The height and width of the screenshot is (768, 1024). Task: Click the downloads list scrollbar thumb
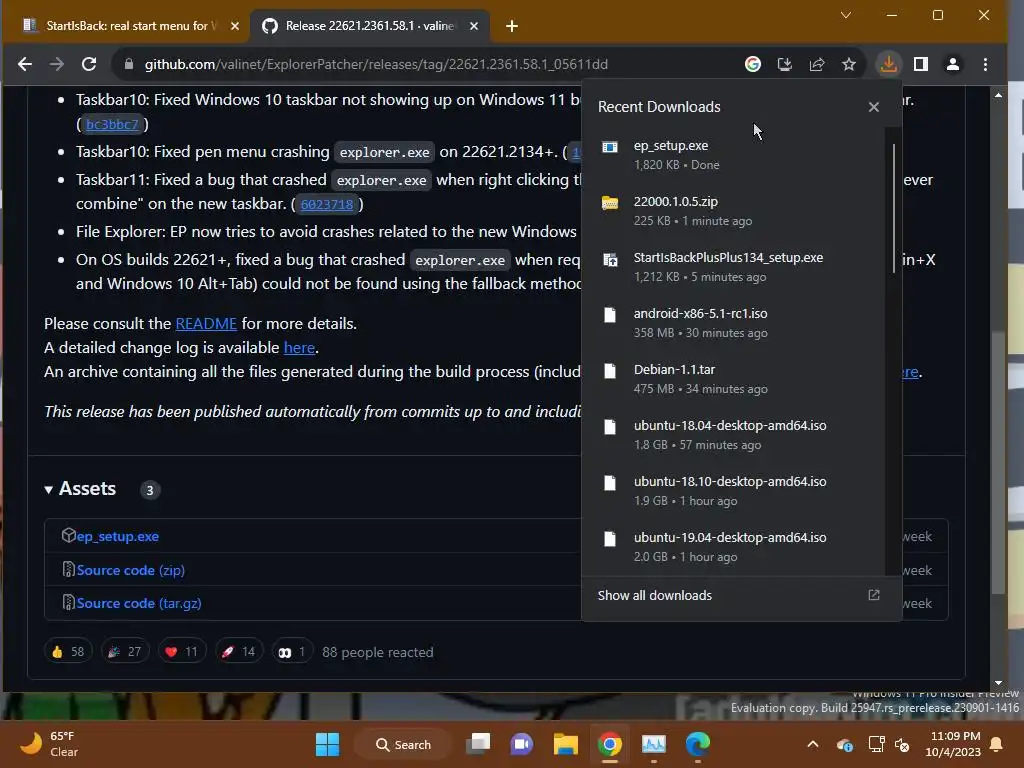893,208
